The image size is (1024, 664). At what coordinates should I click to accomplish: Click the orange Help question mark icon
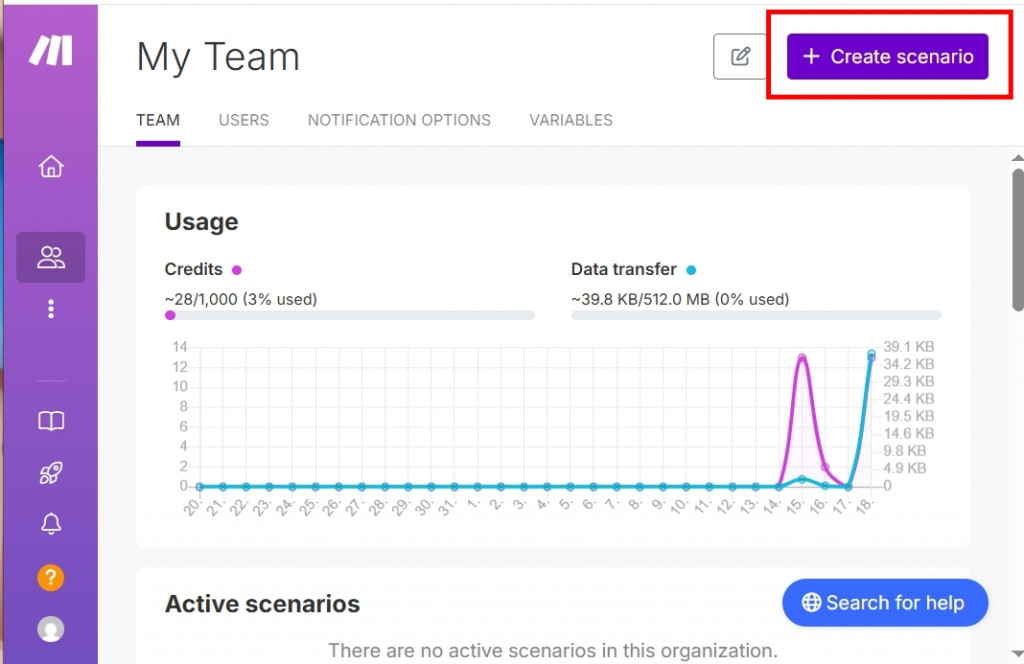click(51, 577)
